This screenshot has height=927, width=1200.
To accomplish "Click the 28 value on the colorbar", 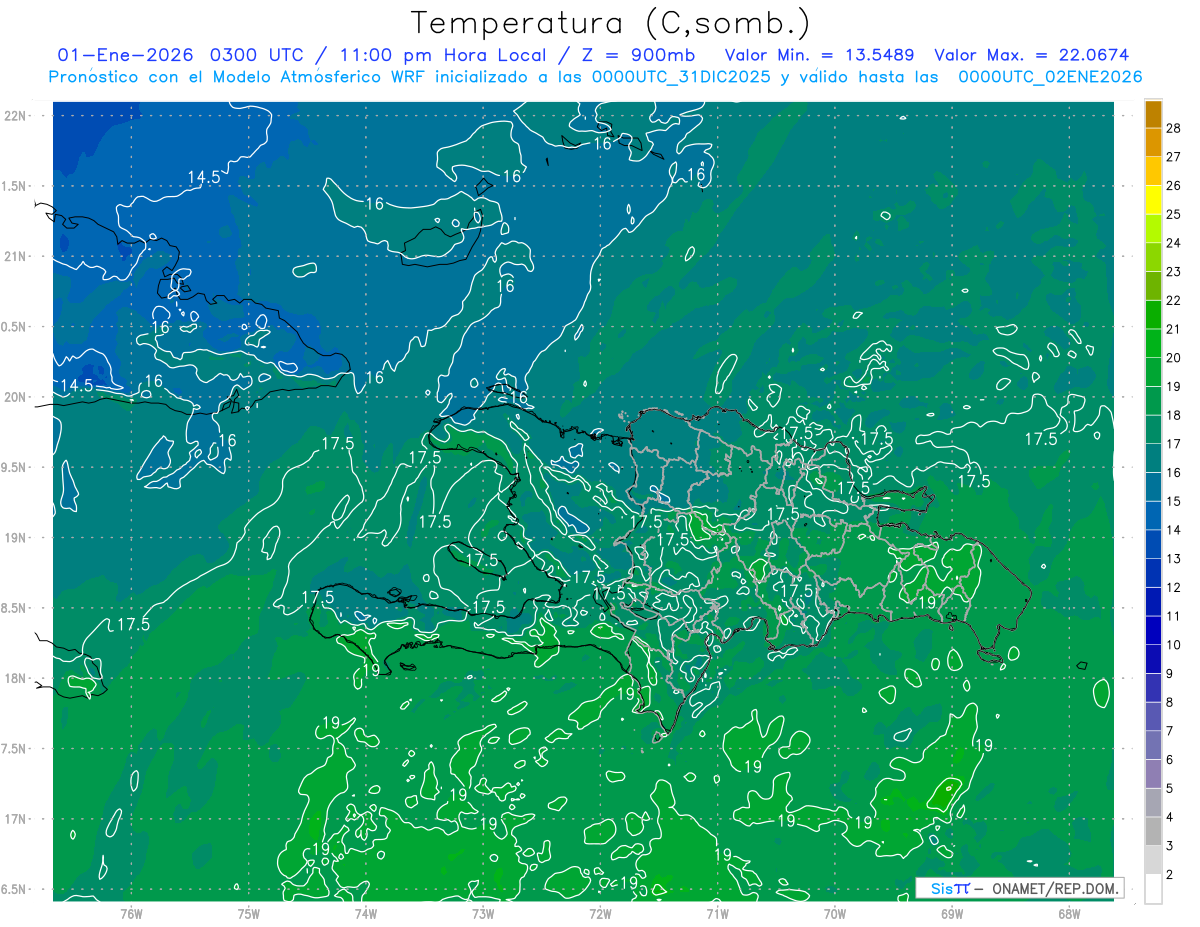I will 1174,128.
